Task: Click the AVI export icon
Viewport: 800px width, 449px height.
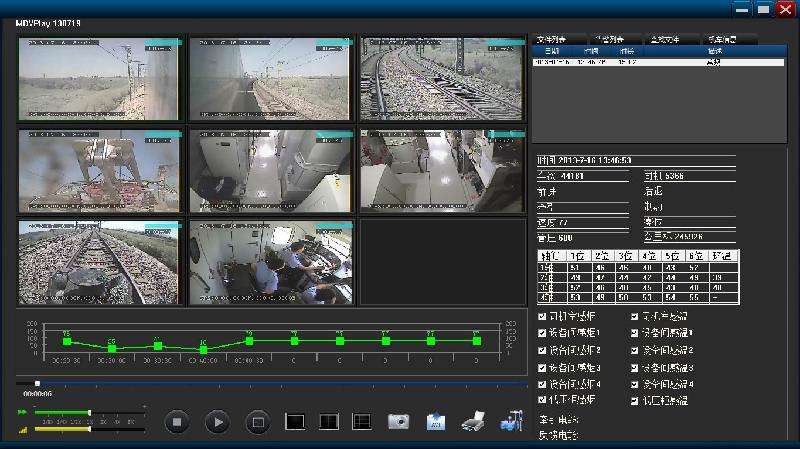Action: 435,422
